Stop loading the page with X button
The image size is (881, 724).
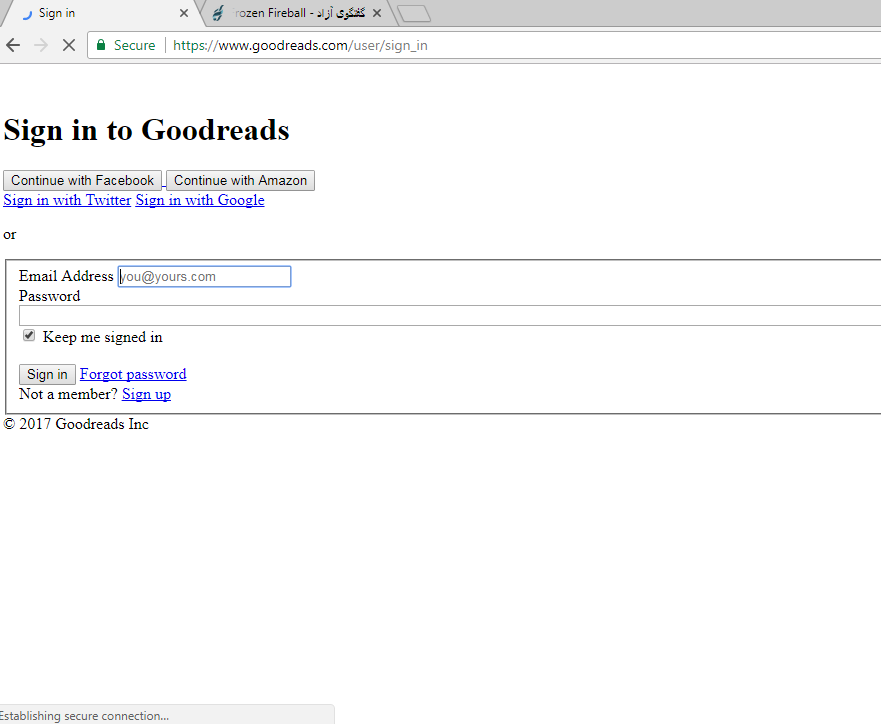pos(69,45)
